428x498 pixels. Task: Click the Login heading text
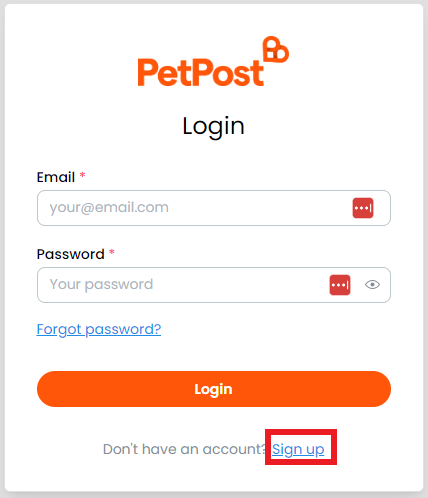pos(214,127)
